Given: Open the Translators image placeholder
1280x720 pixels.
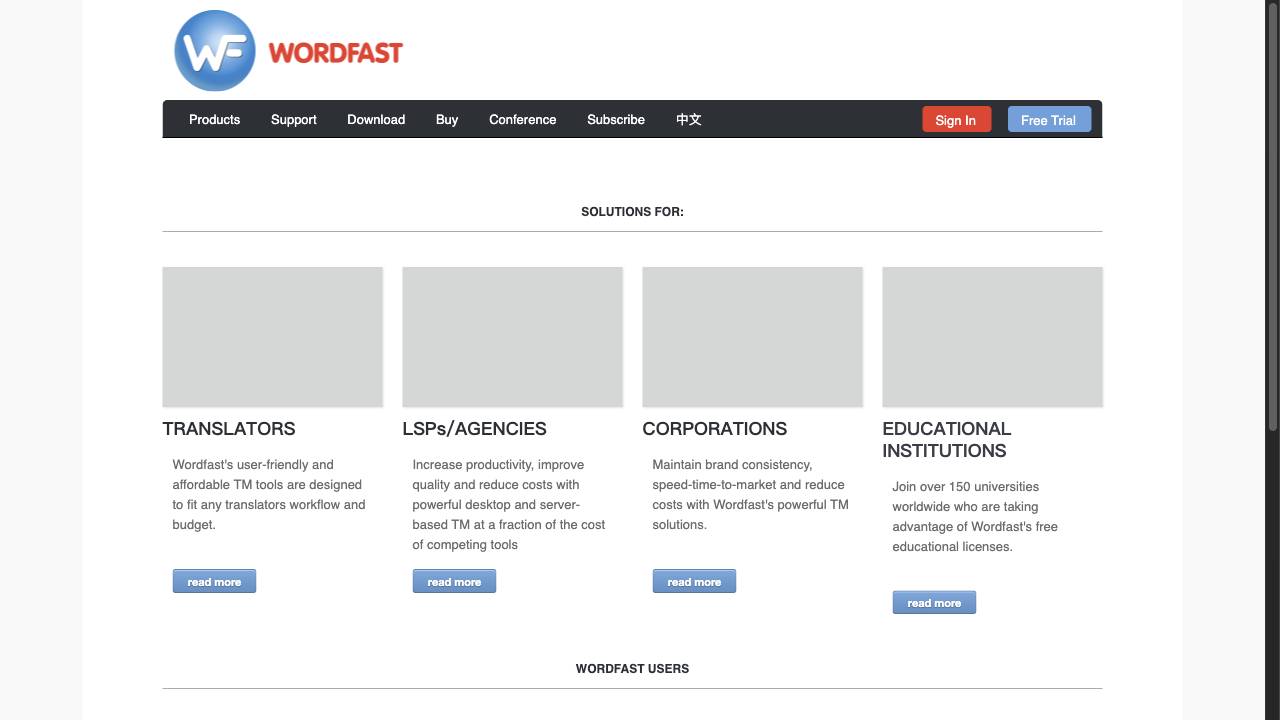Looking at the screenshot, I should (x=273, y=337).
